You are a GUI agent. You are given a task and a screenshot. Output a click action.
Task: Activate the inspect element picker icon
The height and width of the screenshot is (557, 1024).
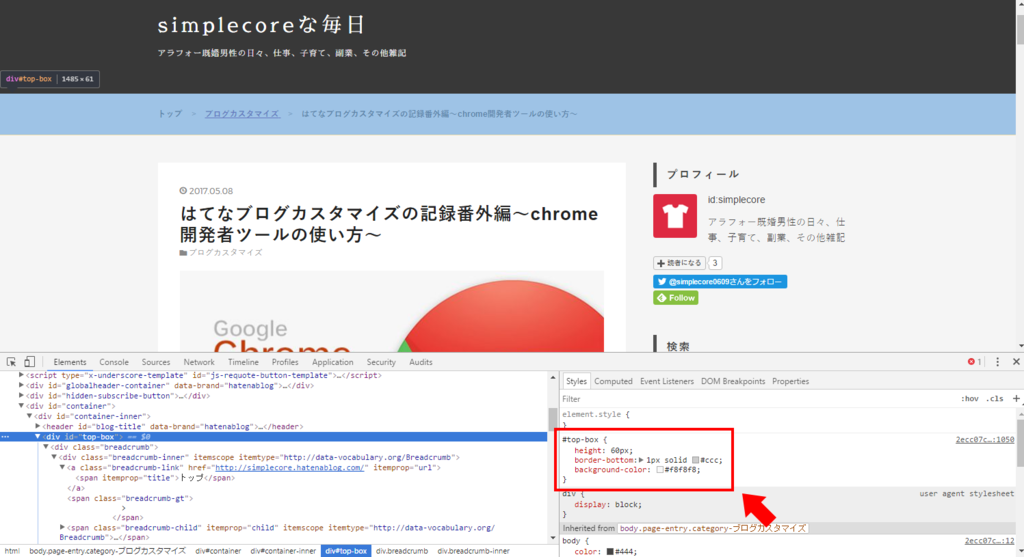click(11, 362)
